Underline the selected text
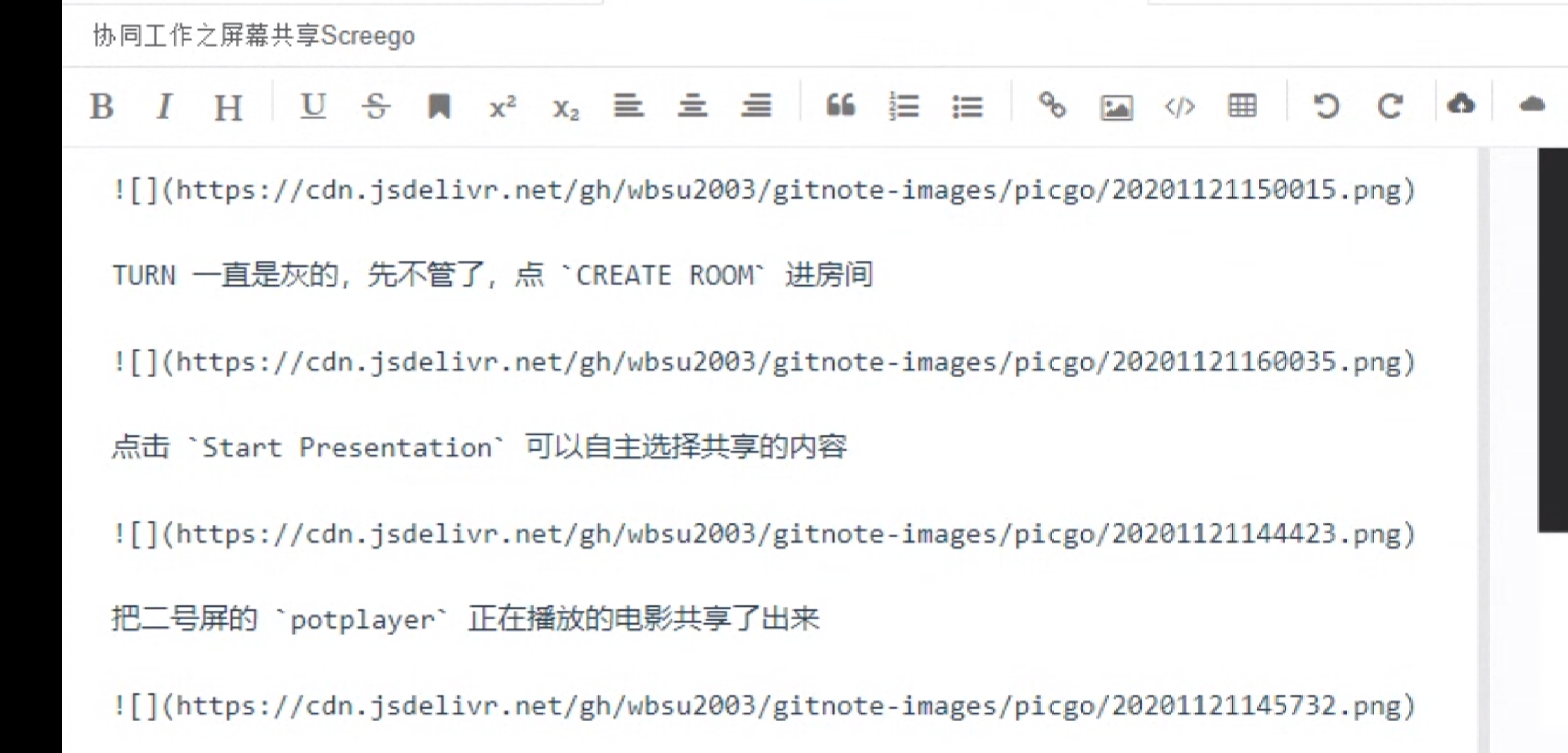This screenshot has height=753, width=1568. (x=312, y=106)
